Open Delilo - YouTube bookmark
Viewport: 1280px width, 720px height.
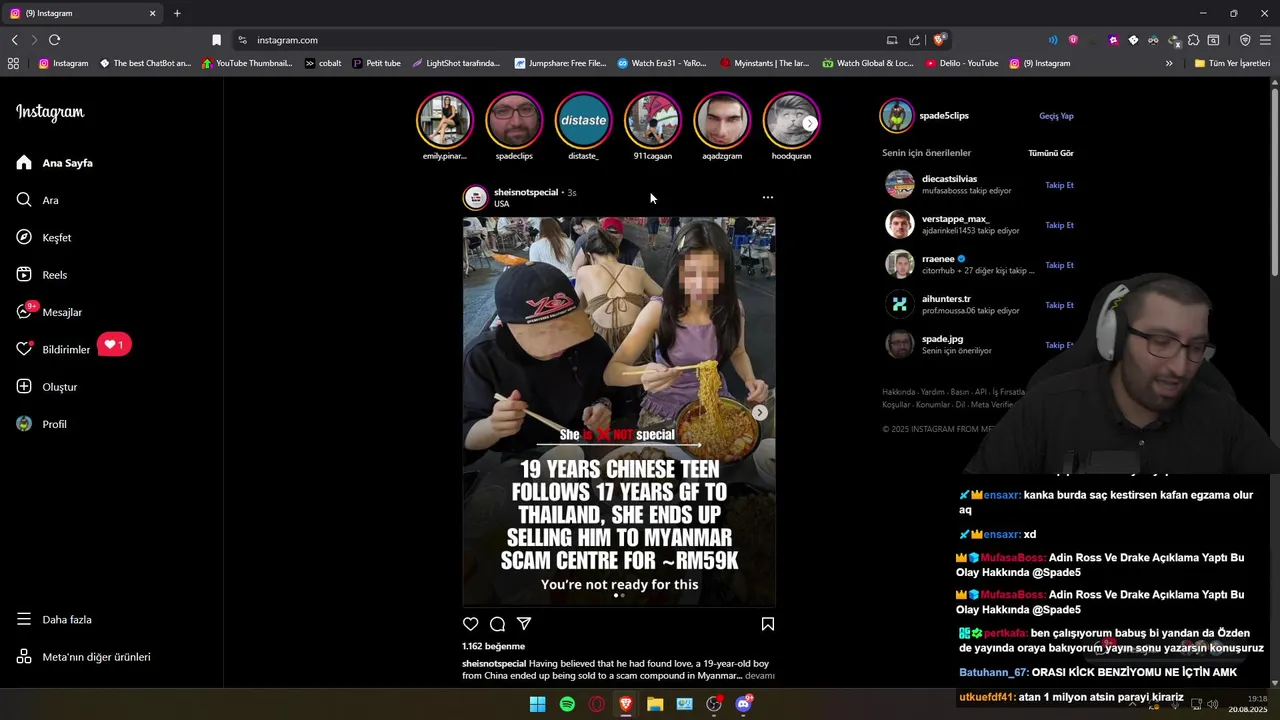(961, 63)
